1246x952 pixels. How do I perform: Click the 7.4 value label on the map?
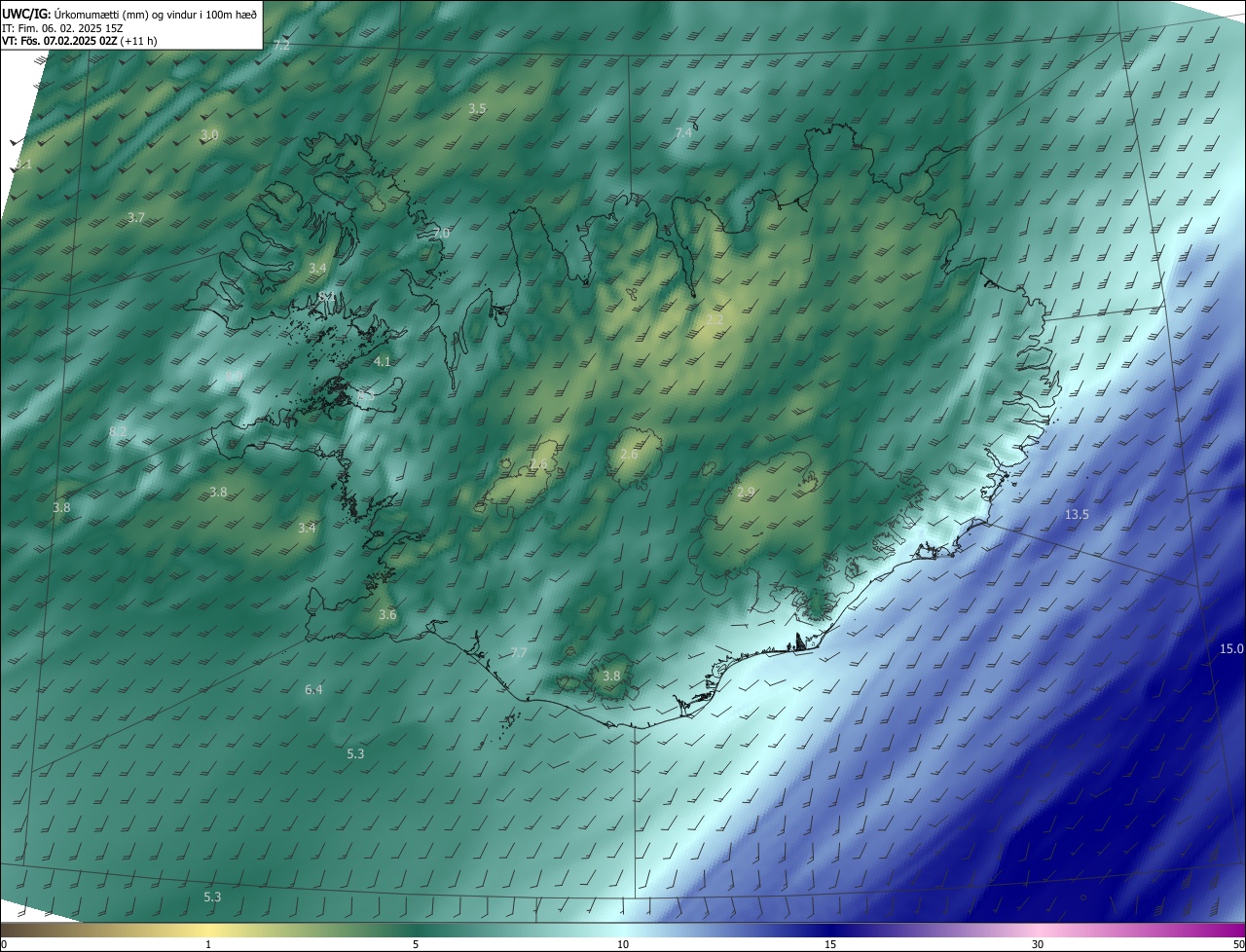(683, 132)
